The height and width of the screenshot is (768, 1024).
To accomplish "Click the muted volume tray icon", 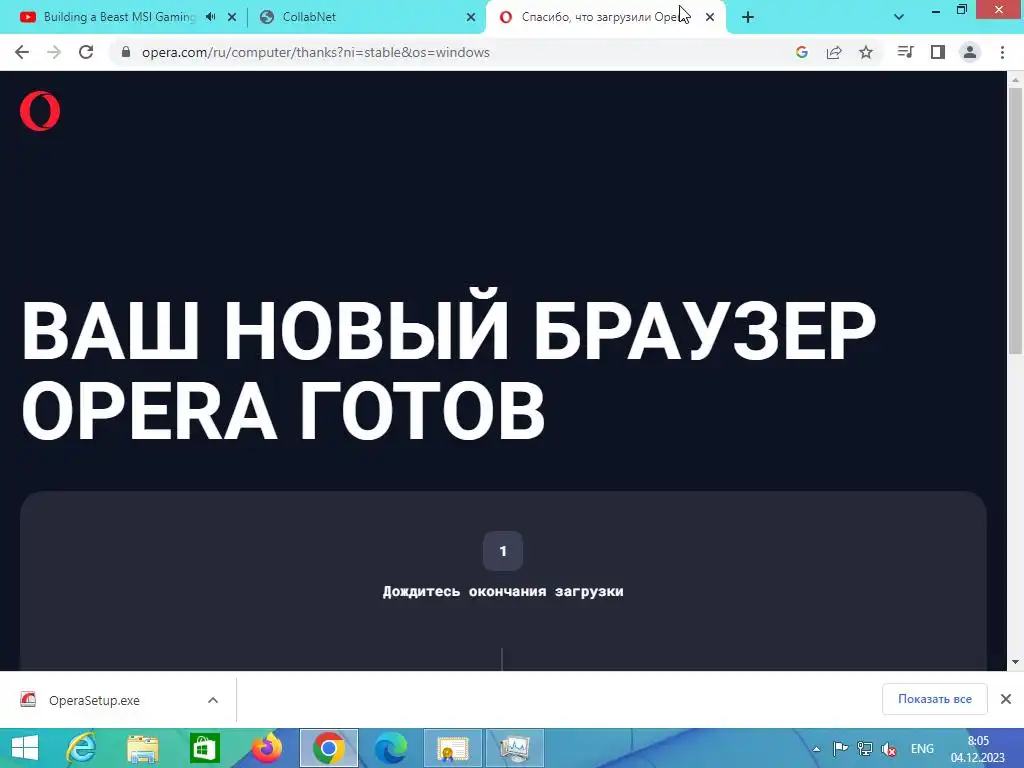I will tap(889, 749).
